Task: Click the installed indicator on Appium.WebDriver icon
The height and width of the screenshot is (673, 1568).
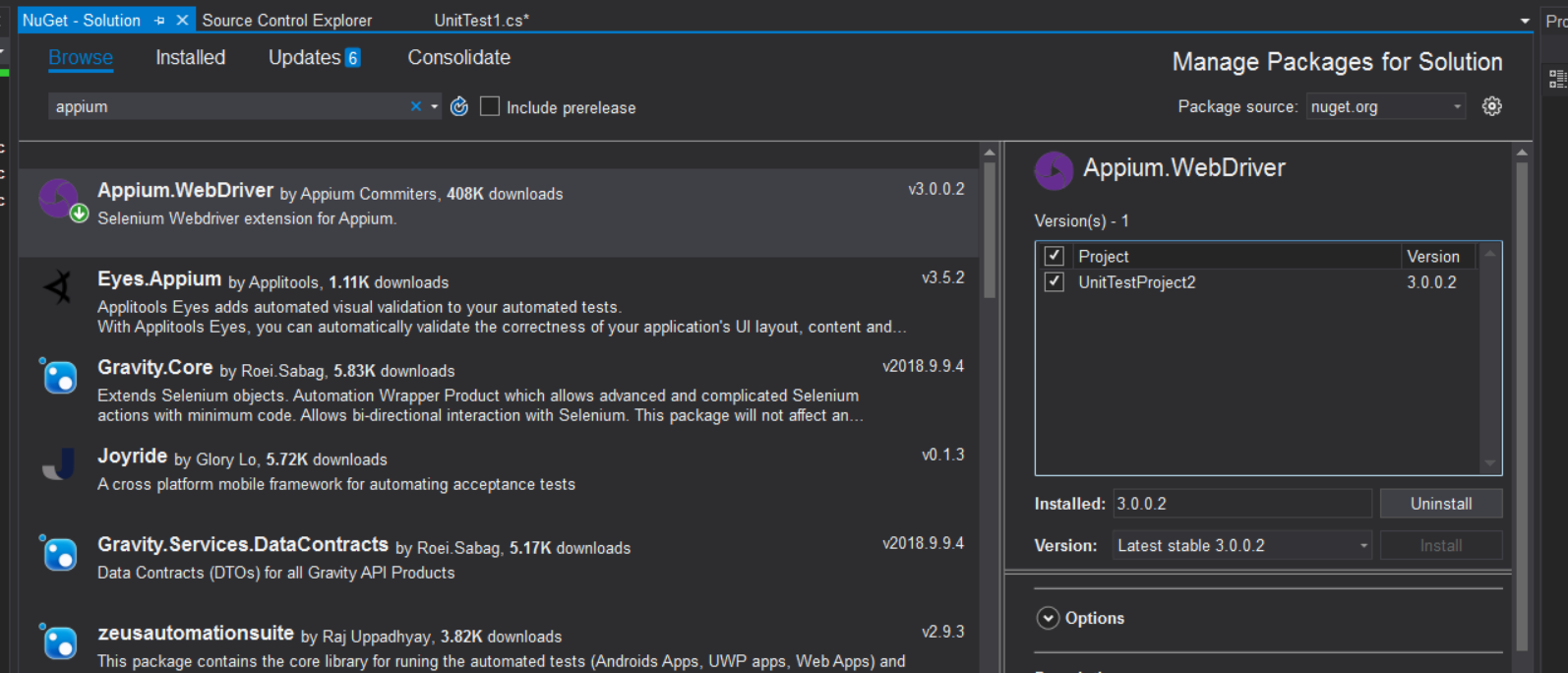Action: (x=79, y=214)
